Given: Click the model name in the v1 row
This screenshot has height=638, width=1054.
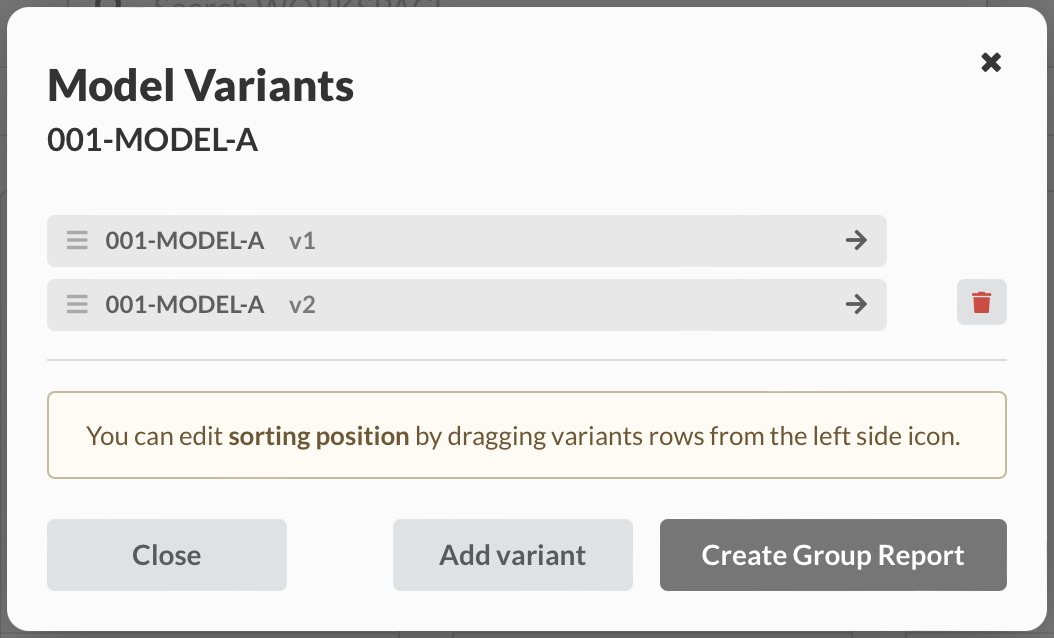Looking at the screenshot, I should [185, 241].
